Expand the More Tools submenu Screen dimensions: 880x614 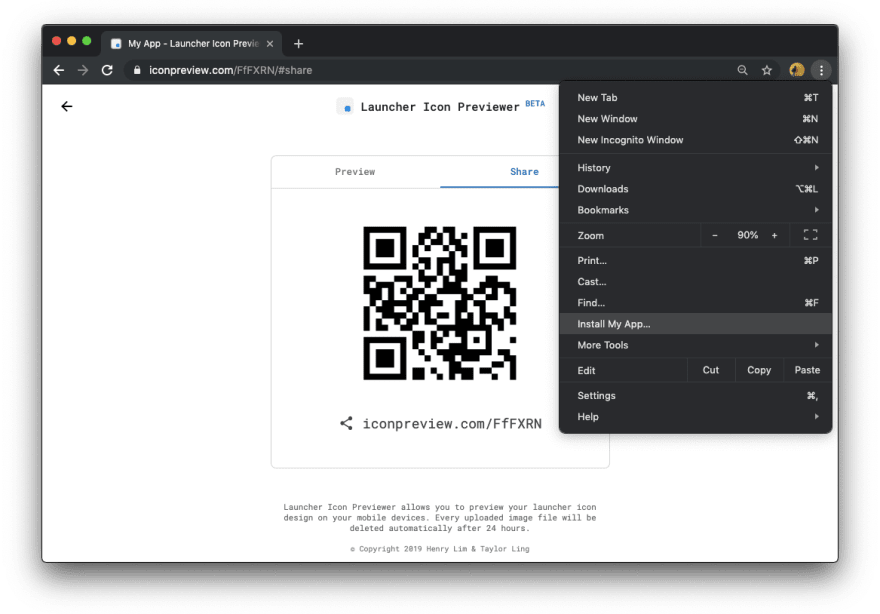point(696,345)
